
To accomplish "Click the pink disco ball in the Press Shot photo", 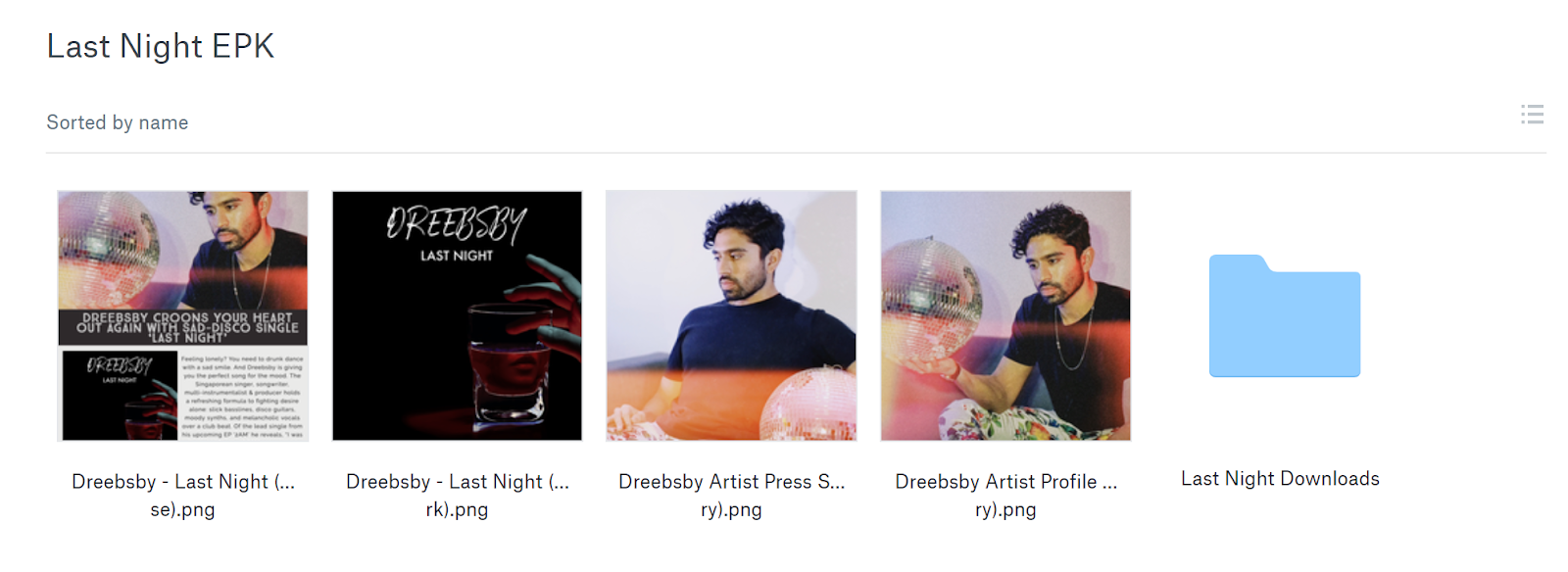I will [x=811, y=402].
